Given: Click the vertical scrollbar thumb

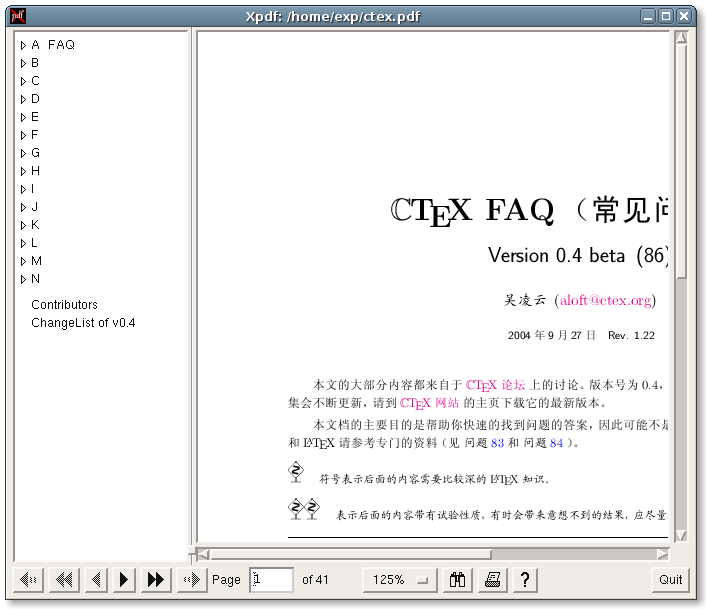Looking at the screenshot, I should point(681,161).
